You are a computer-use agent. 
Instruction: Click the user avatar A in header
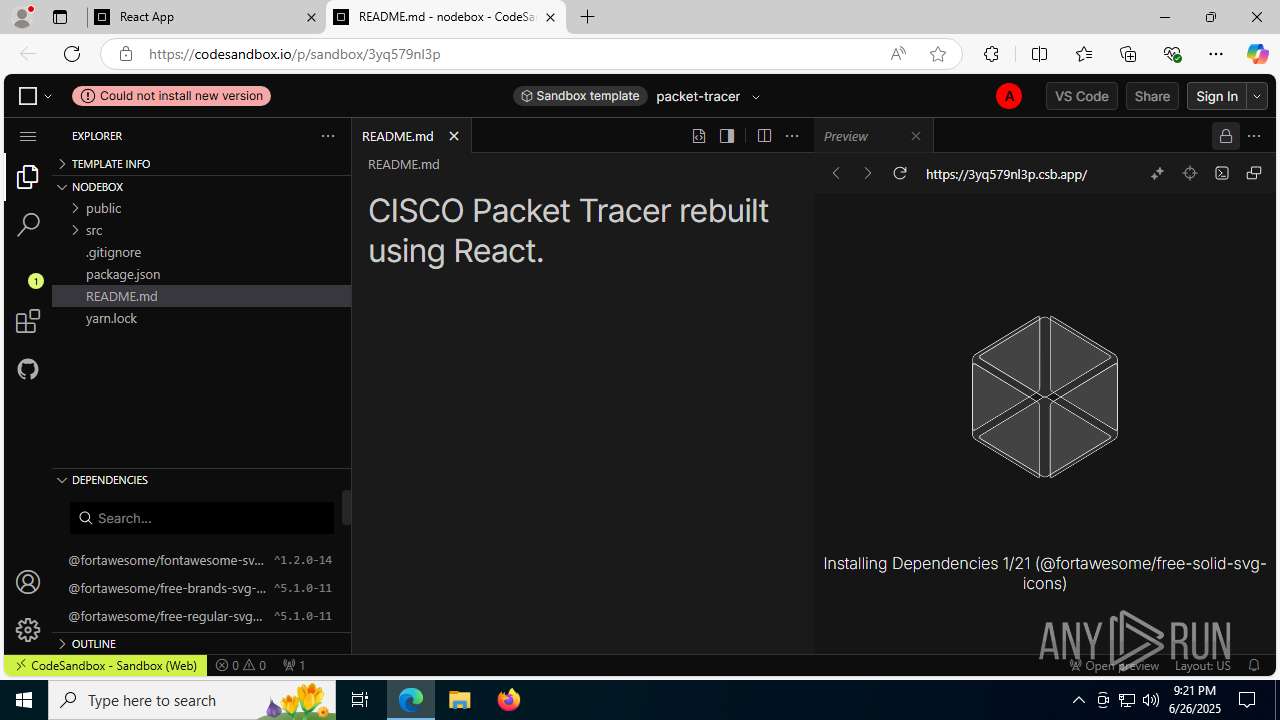tap(1009, 96)
